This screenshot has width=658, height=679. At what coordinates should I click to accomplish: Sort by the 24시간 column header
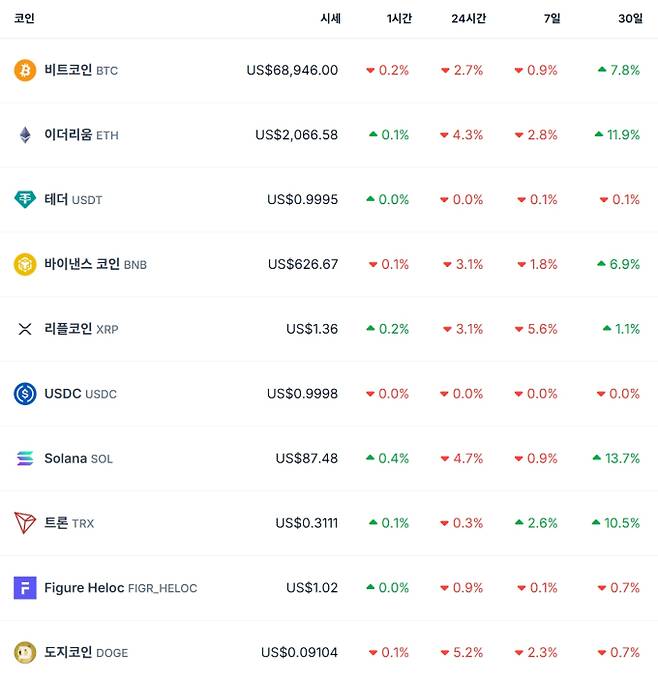[x=468, y=18]
